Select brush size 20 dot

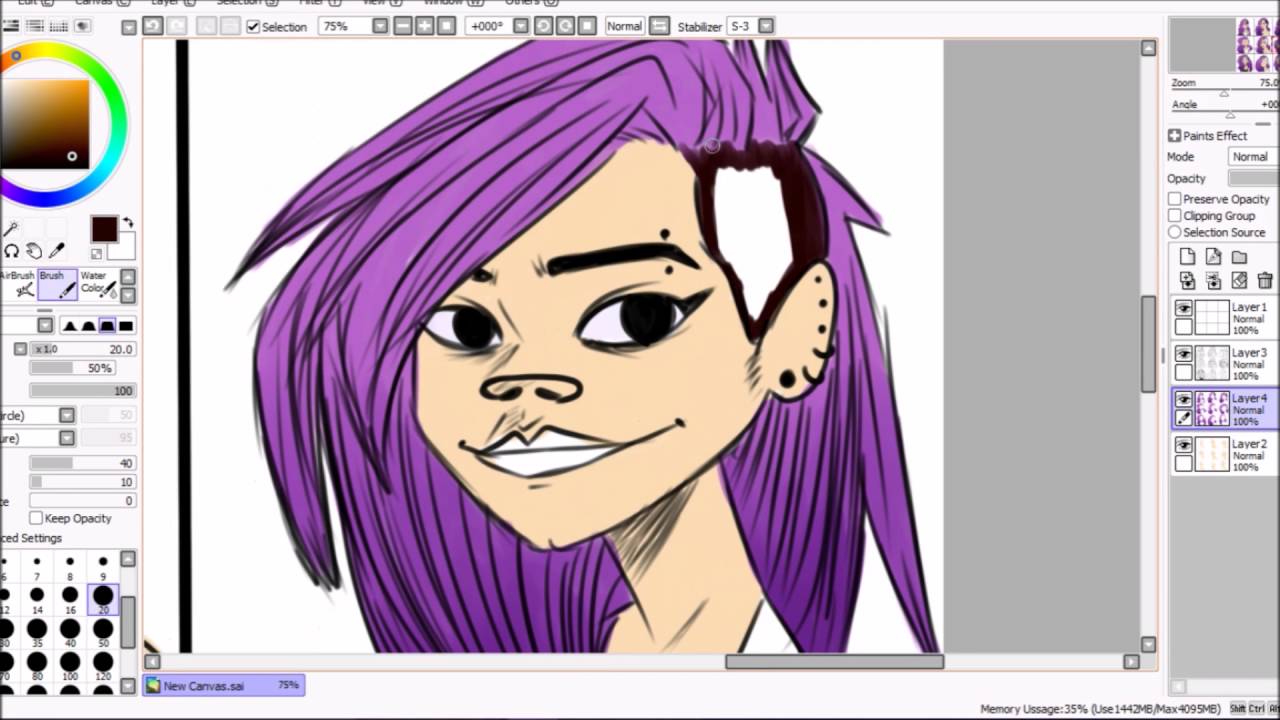click(x=103, y=598)
